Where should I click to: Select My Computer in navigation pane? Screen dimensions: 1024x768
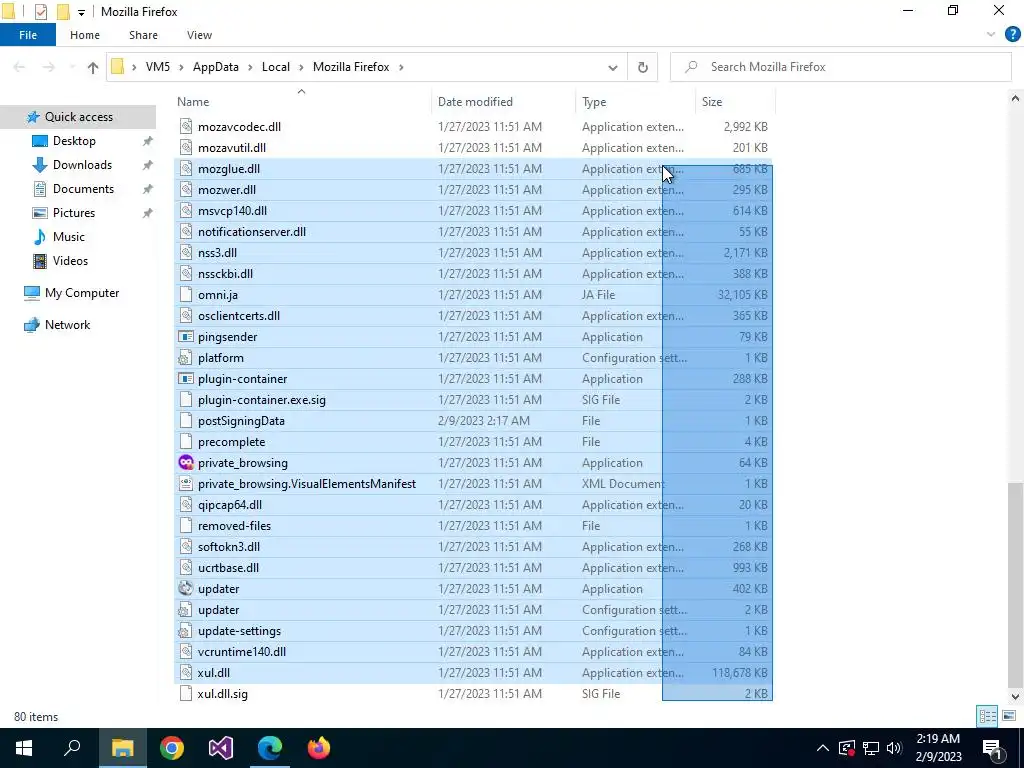(82, 293)
